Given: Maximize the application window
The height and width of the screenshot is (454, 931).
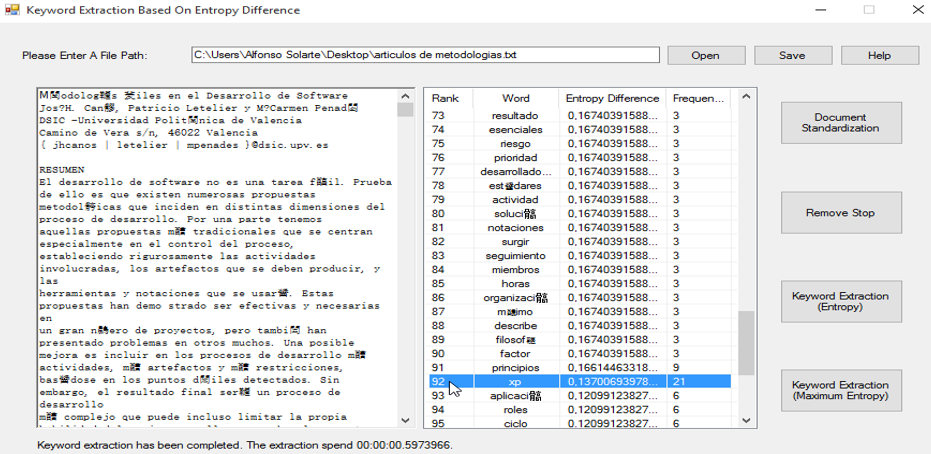Looking at the screenshot, I should [x=868, y=10].
